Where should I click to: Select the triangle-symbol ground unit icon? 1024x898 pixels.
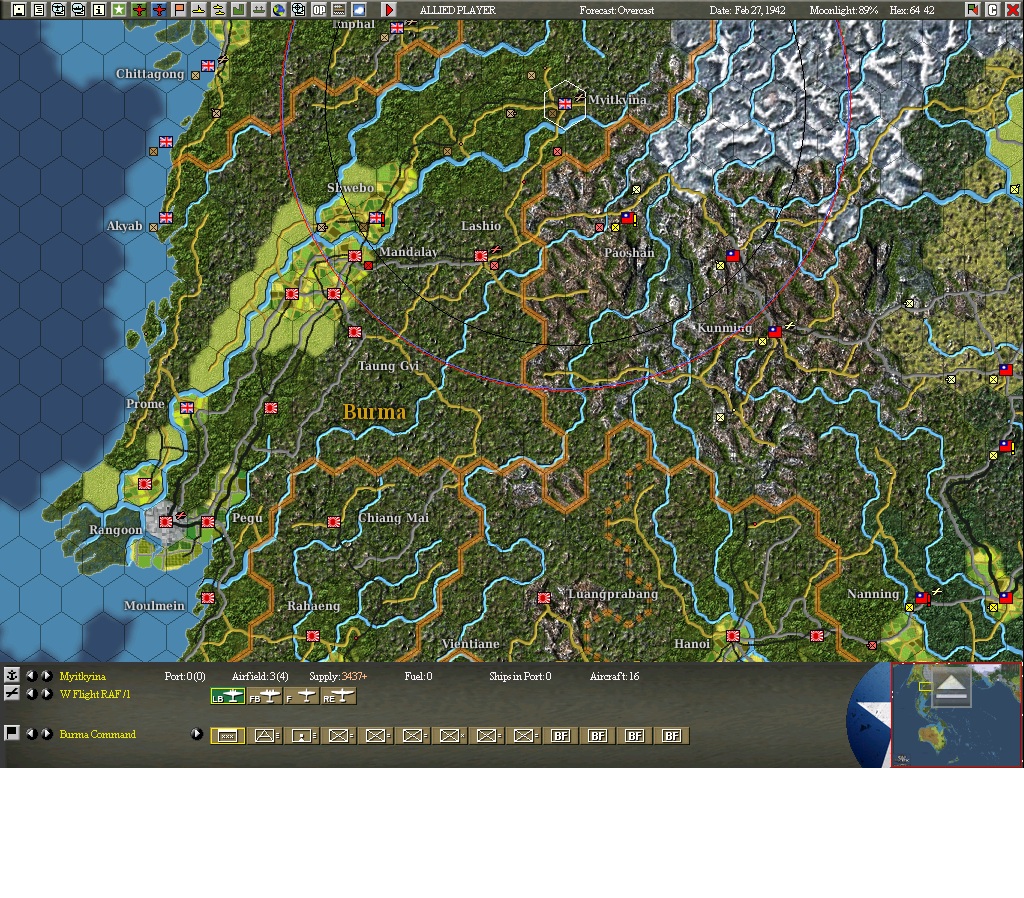(x=264, y=736)
